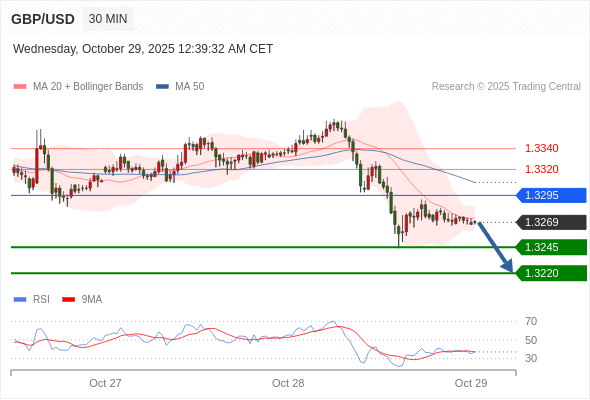Click the RSI 50 scale value

pos(531,340)
